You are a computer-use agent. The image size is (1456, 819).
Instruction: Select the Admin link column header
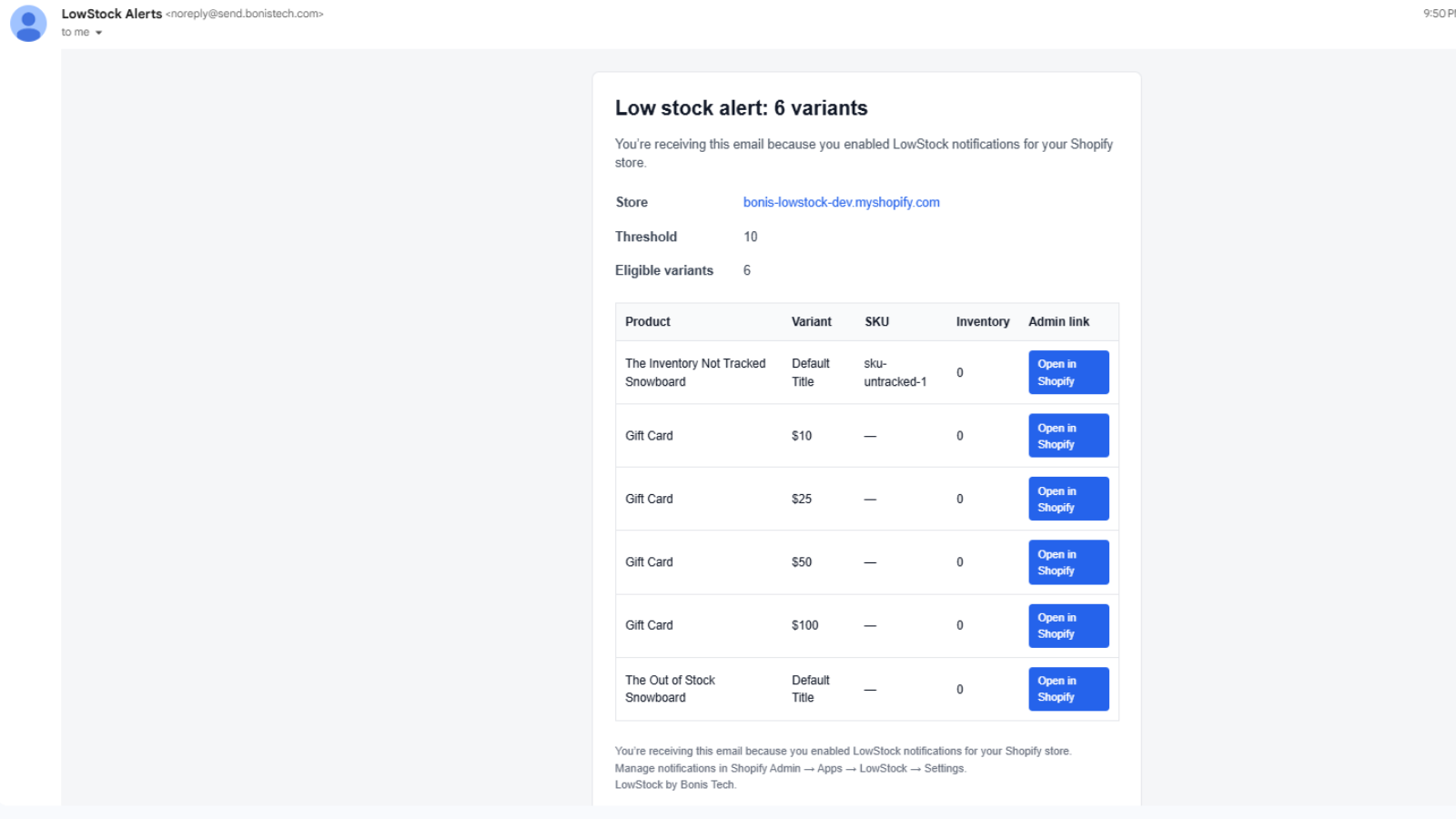pyautogui.click(x=1058, y=321)
